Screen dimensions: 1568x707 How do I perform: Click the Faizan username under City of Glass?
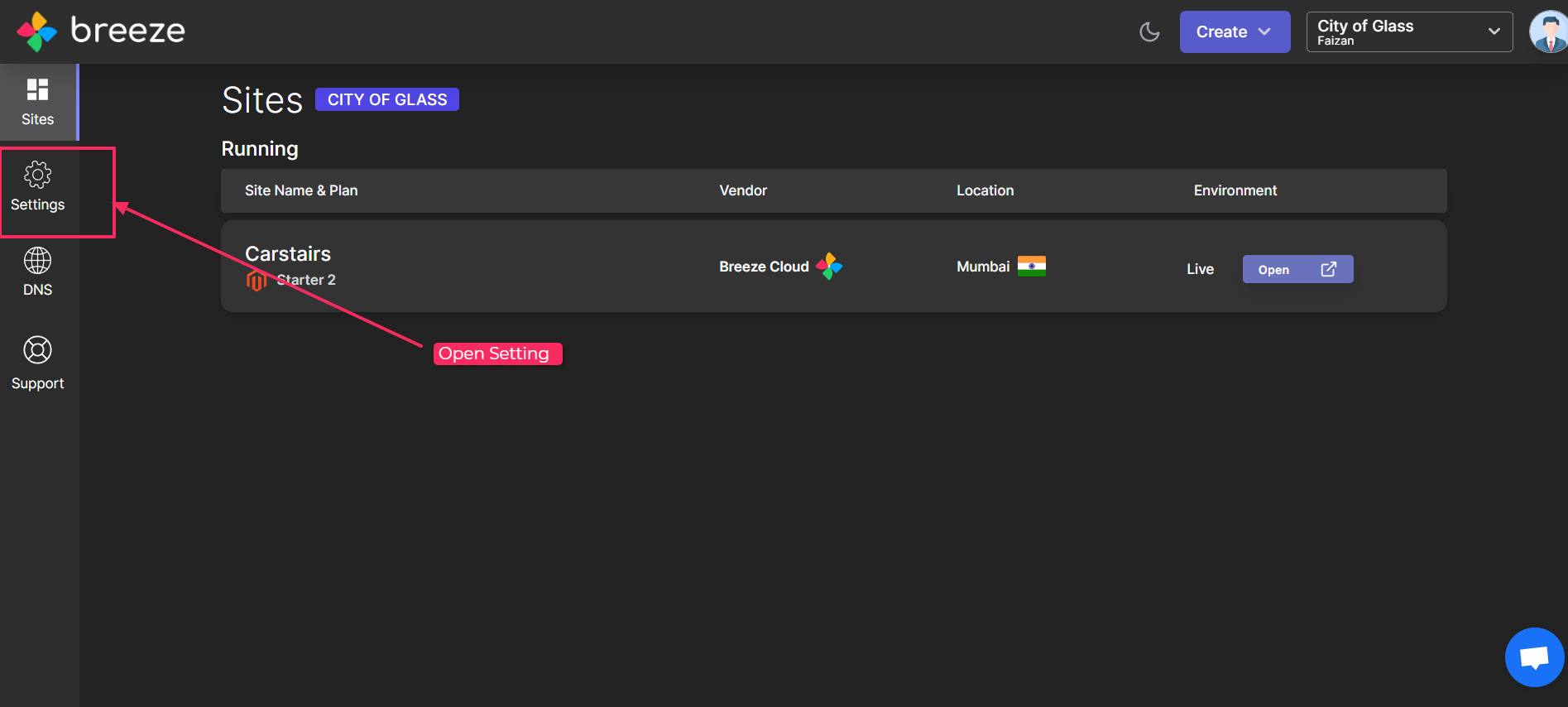1335,41
